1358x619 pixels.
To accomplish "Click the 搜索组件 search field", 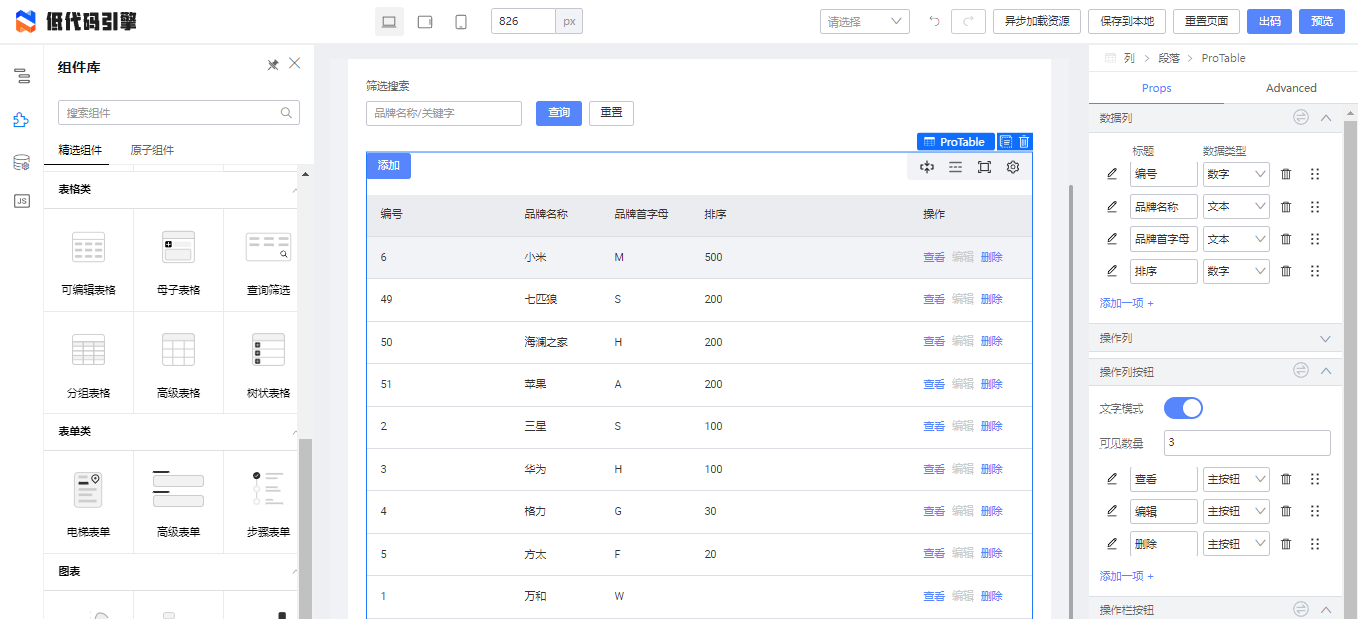I will pos(179,113).
